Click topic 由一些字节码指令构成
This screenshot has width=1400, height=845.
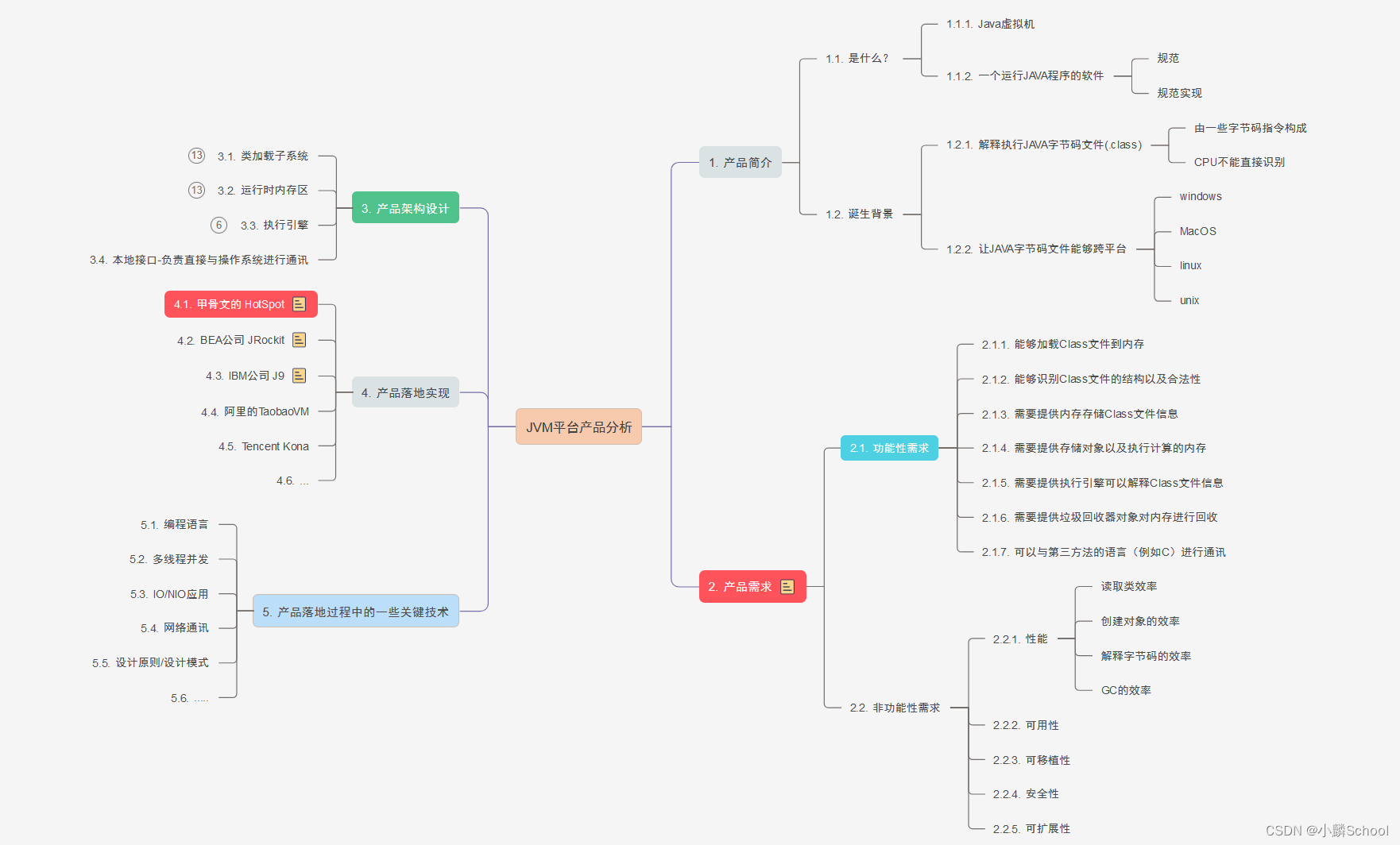[1250, 128]
